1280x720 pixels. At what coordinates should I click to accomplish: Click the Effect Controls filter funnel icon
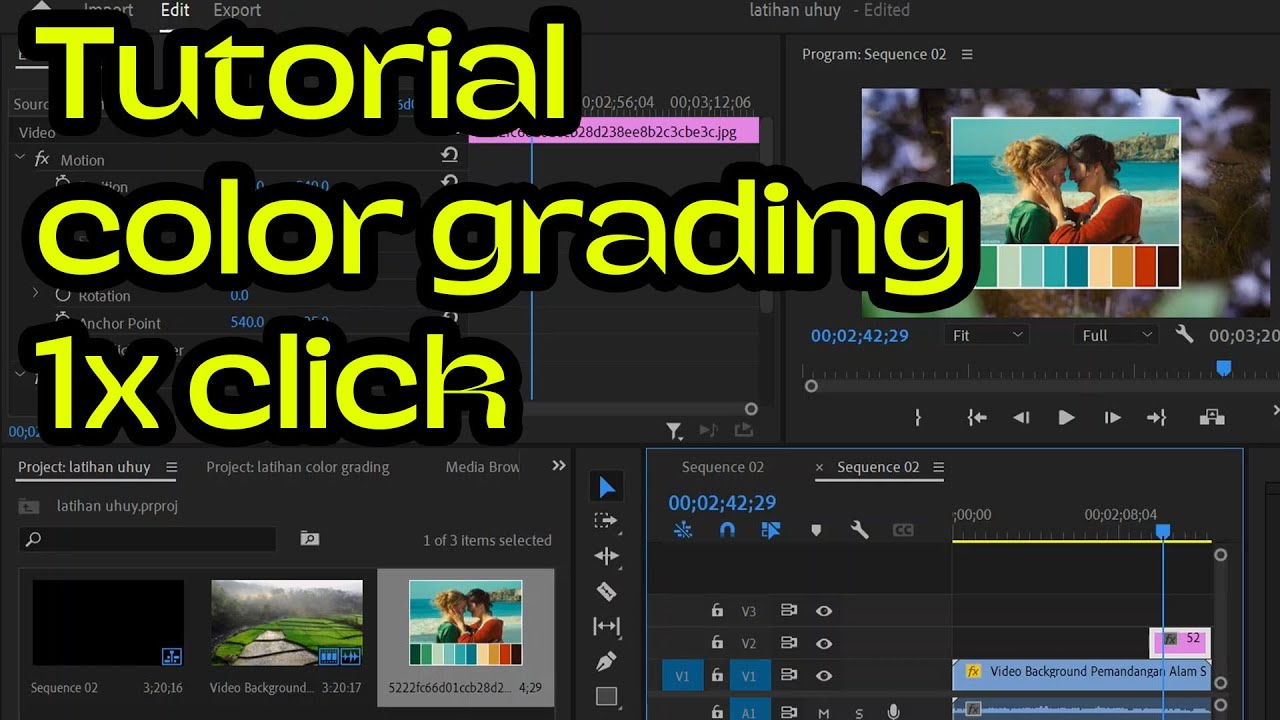[675, 431]
